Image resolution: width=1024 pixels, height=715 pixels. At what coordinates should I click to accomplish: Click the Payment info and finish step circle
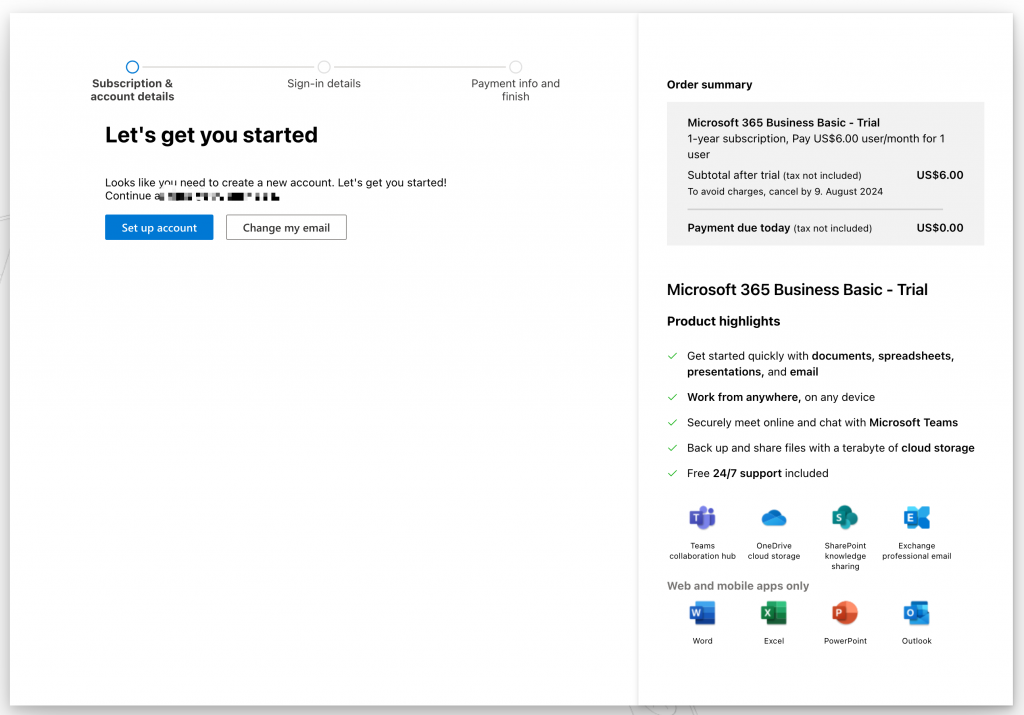coord(515,67)
